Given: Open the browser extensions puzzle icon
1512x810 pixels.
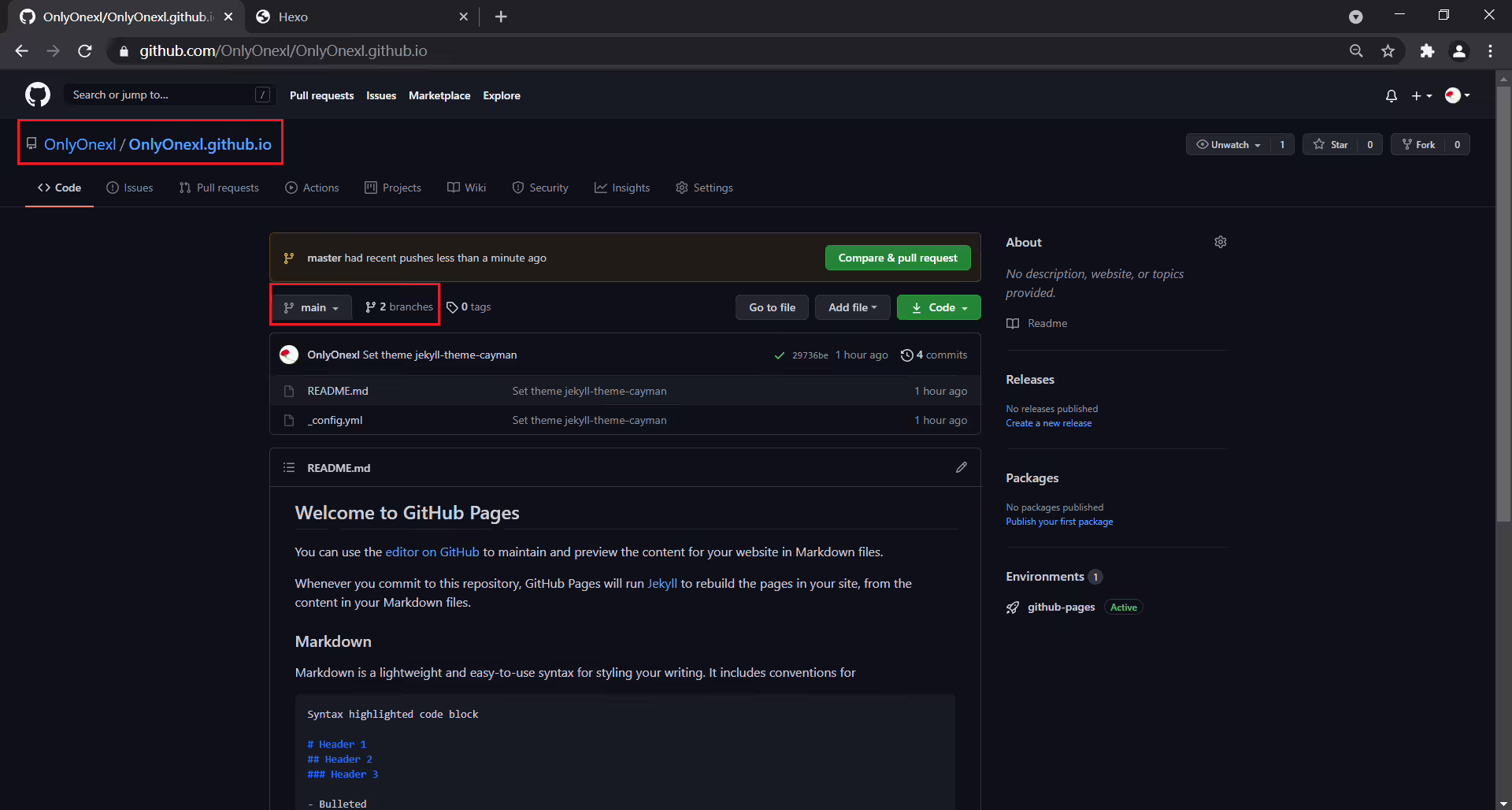Looking at the screenshot, I should click(1427, 50).
